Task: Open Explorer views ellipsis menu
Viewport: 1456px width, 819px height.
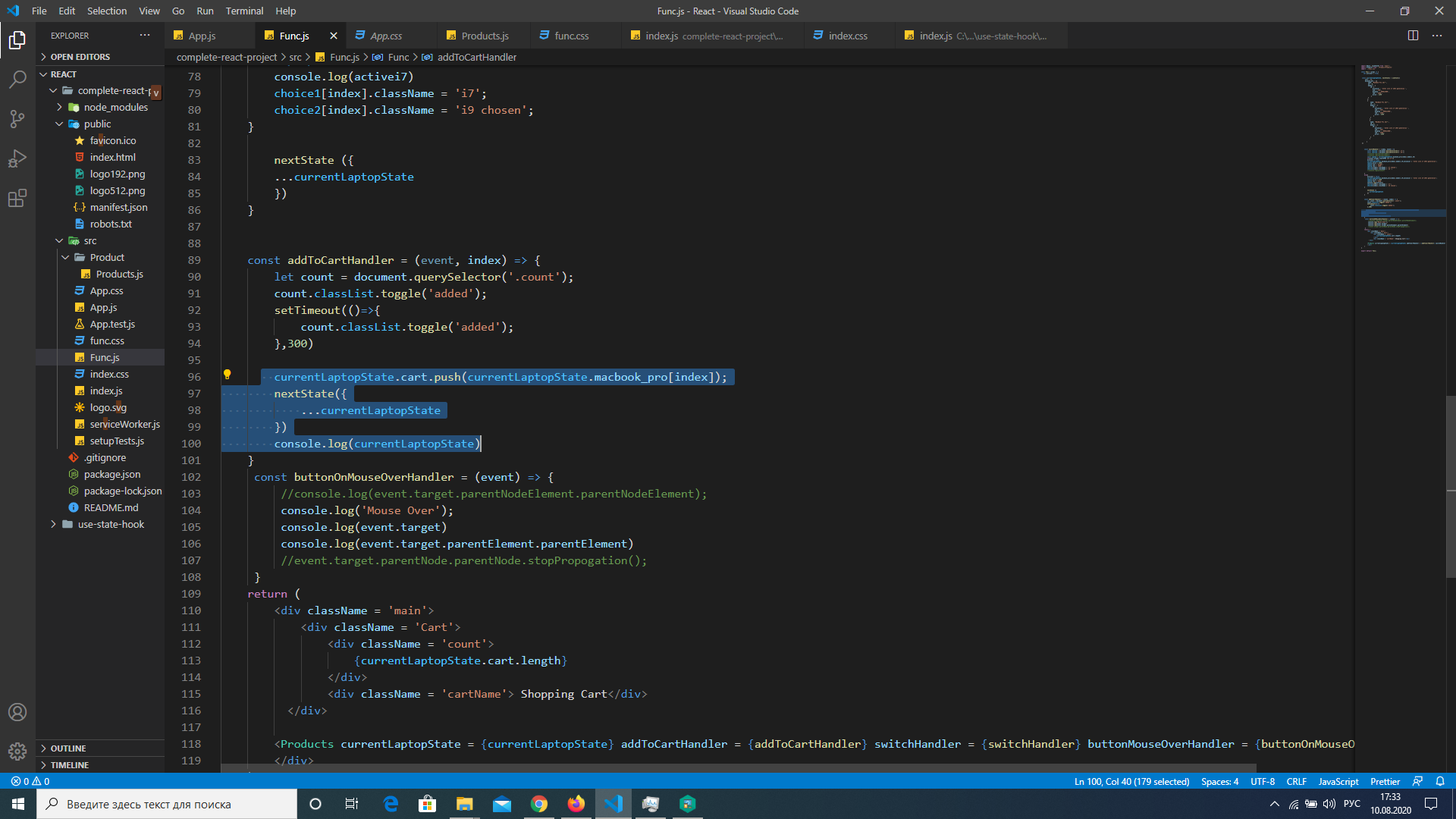Action: (145, 36)
